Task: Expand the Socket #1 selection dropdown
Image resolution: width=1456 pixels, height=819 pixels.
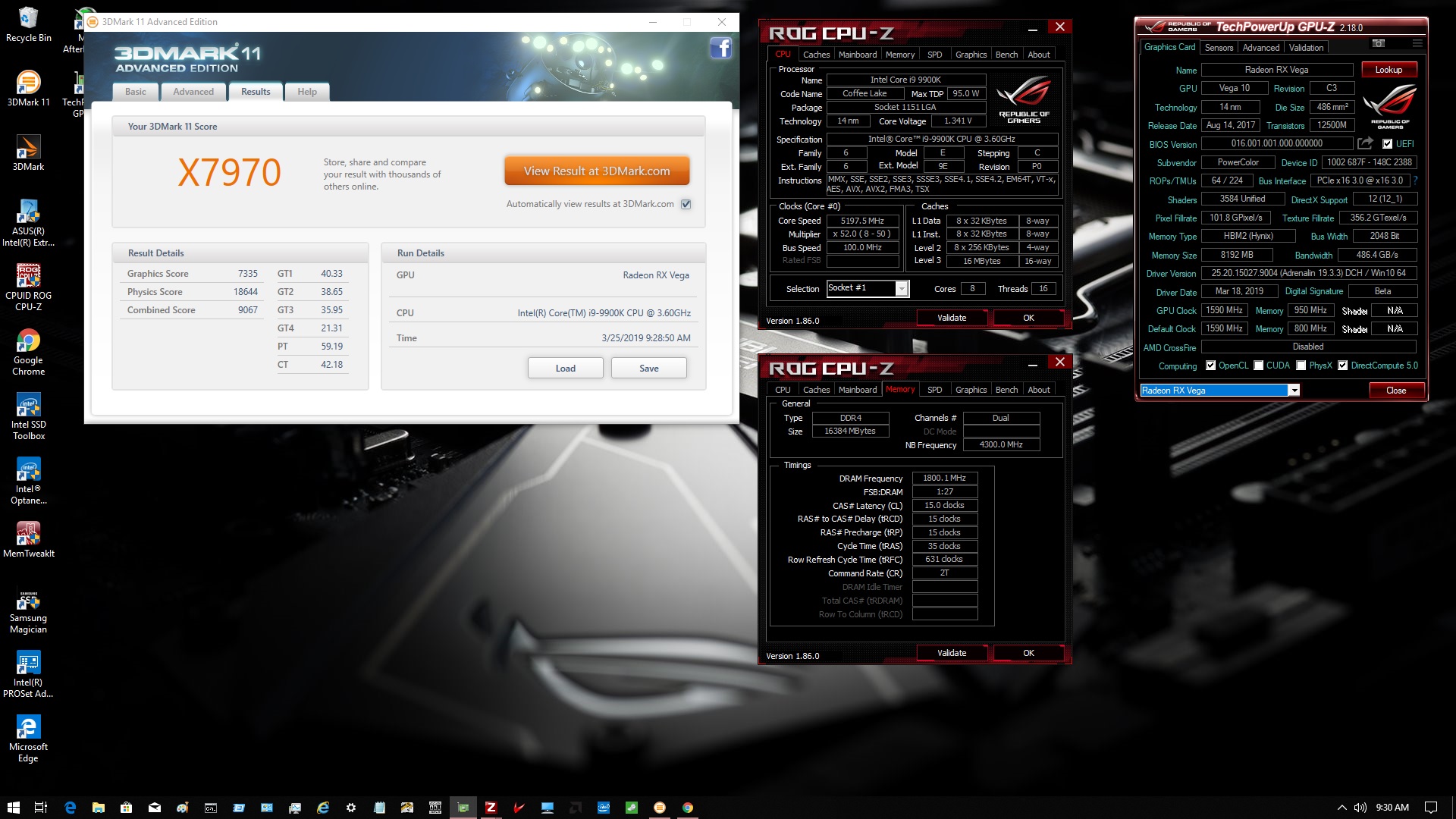Action: pos(902,289)
